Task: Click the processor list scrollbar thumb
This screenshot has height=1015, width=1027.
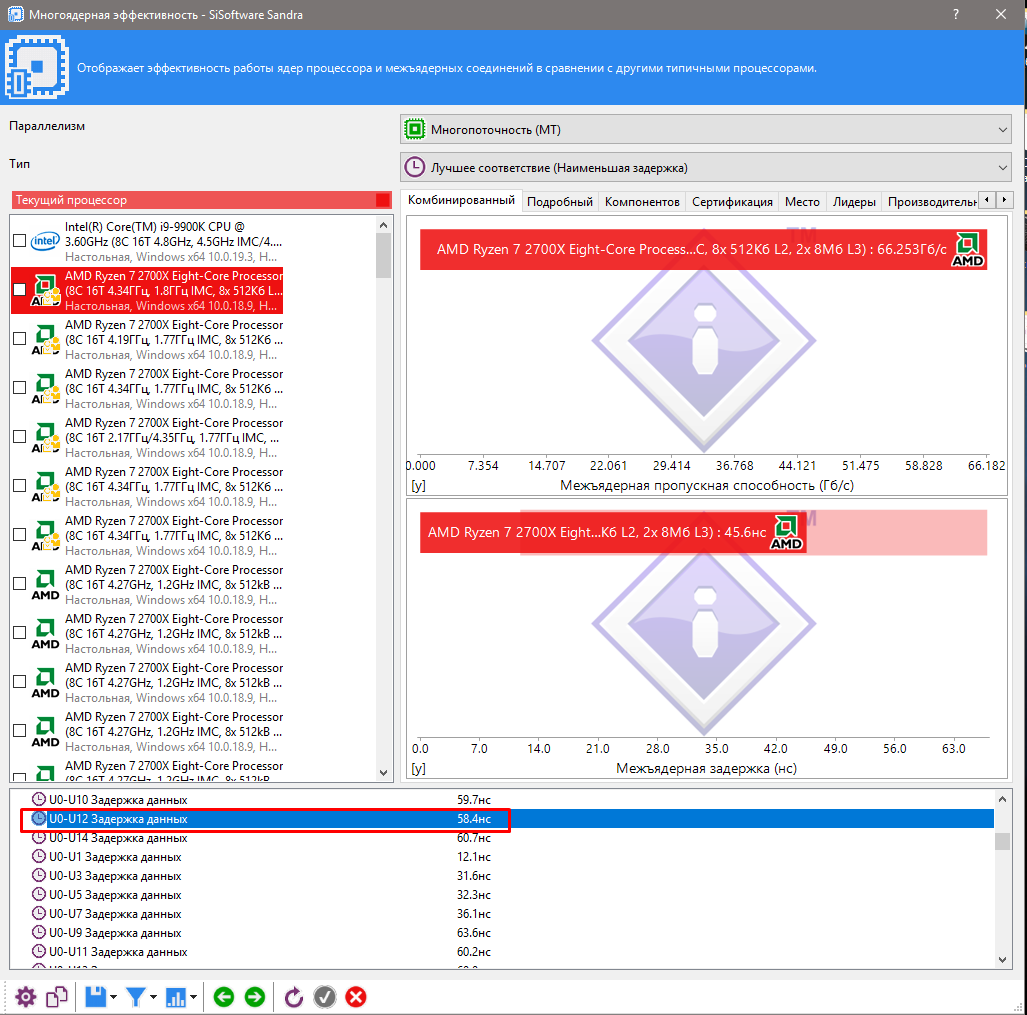Action: click(x=384, y=255)
